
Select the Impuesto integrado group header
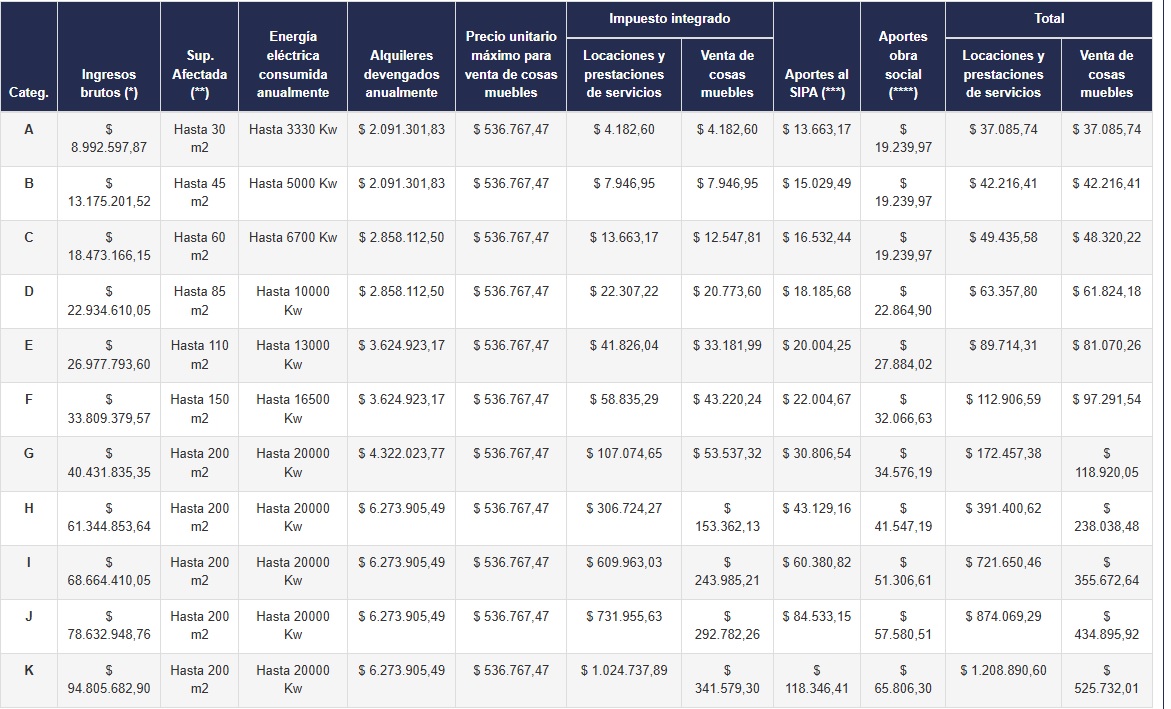670,19
